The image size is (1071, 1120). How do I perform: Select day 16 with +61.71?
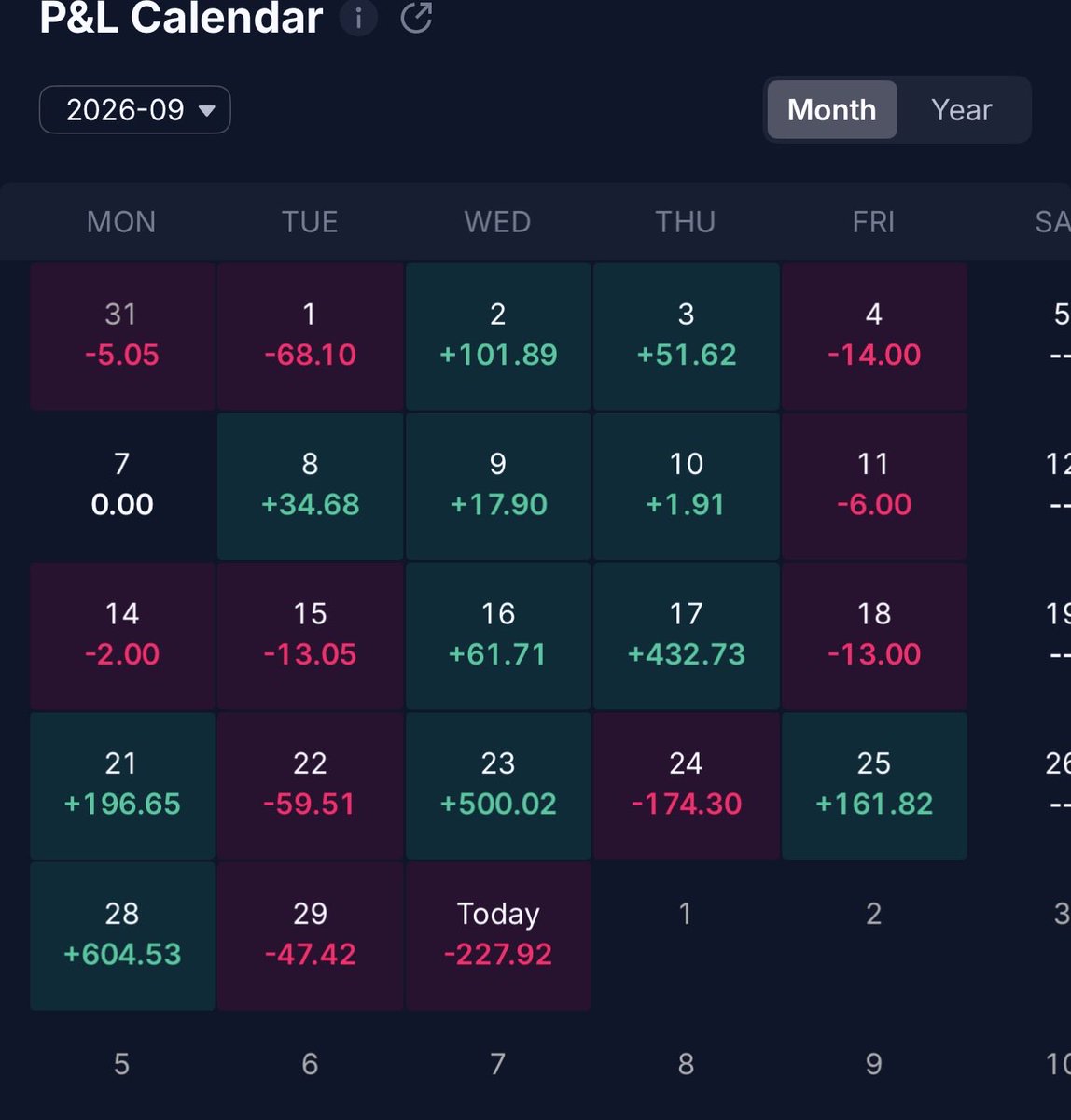tap(498, 636)
